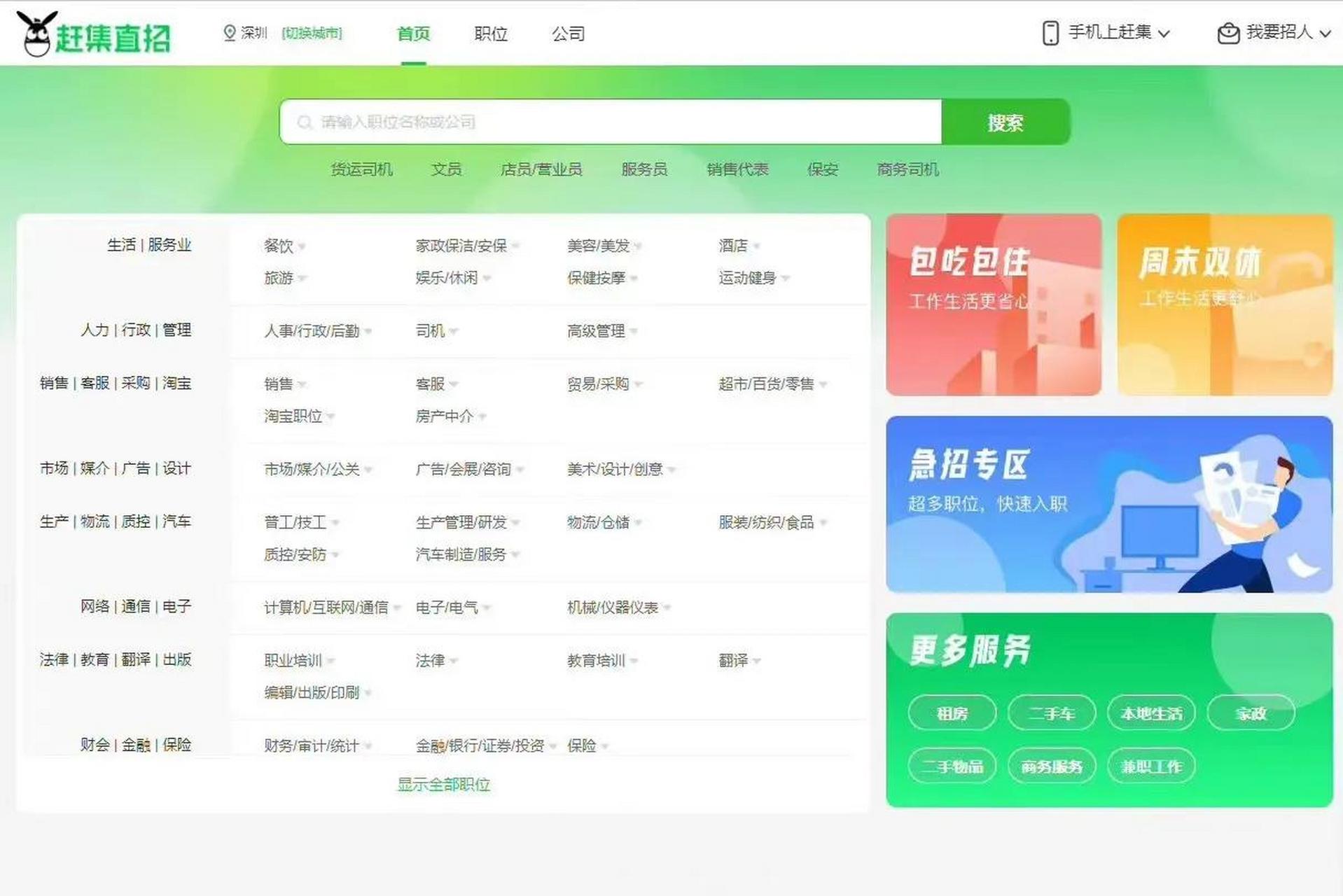Click 生活 | 服务业 category heading
Screen dimensions: 1343x896
(149, 245)
